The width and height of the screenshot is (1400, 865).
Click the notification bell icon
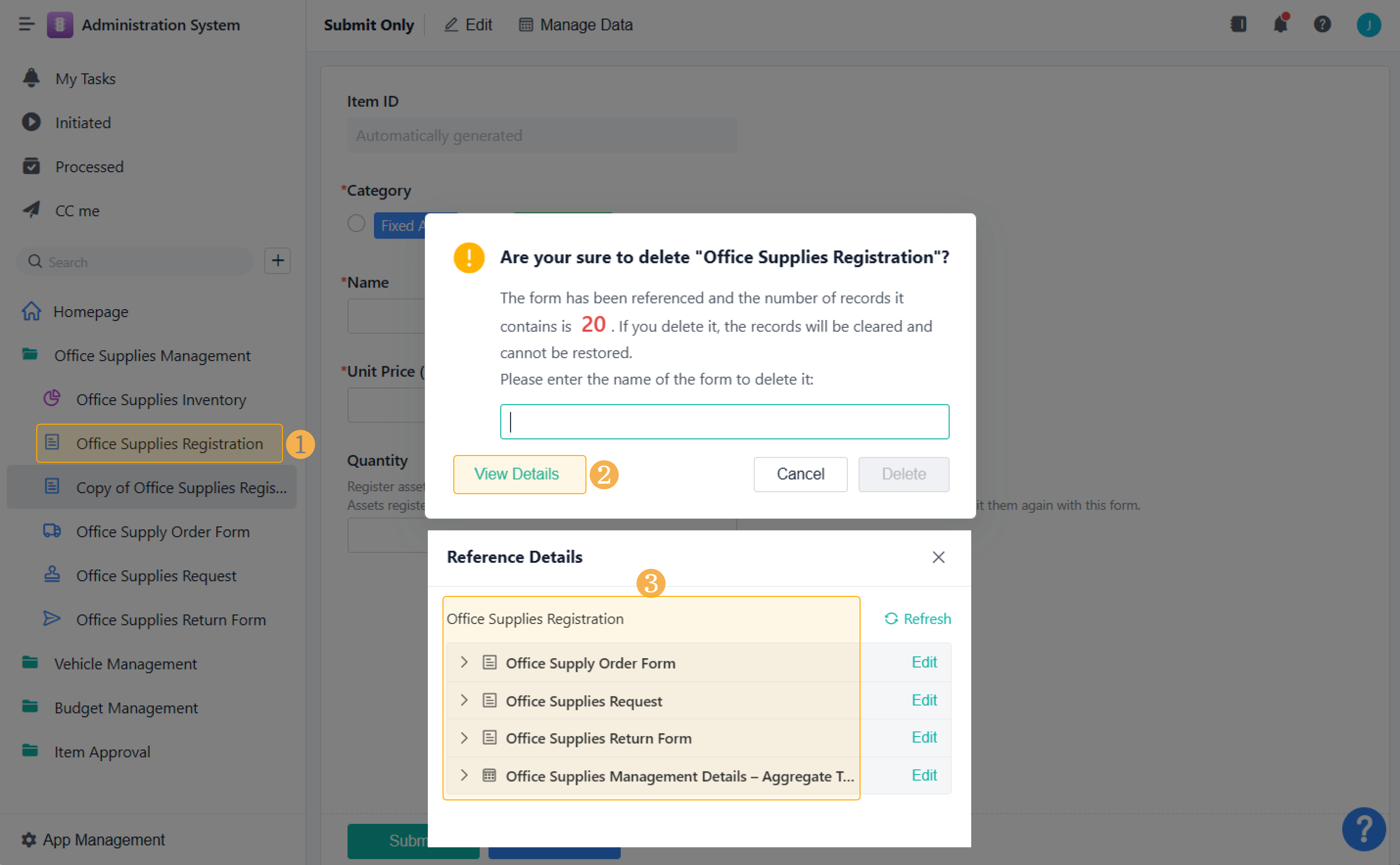coord(1281,24)
